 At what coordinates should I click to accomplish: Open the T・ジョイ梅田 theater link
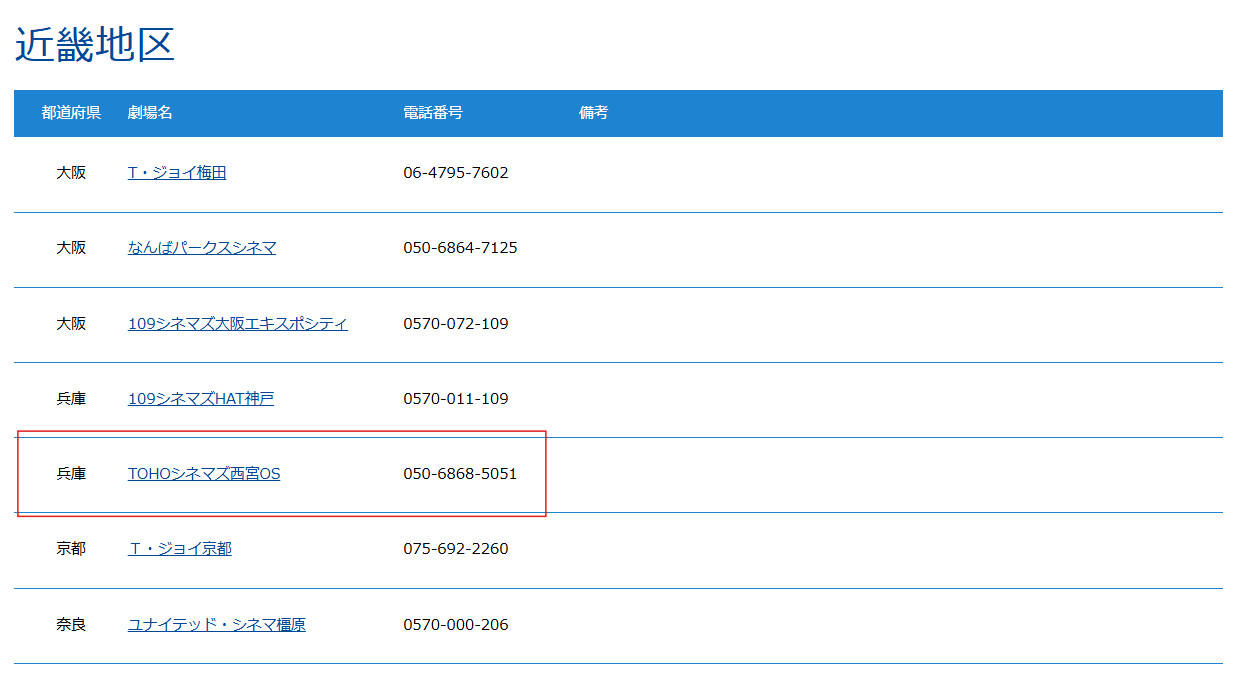177,173
